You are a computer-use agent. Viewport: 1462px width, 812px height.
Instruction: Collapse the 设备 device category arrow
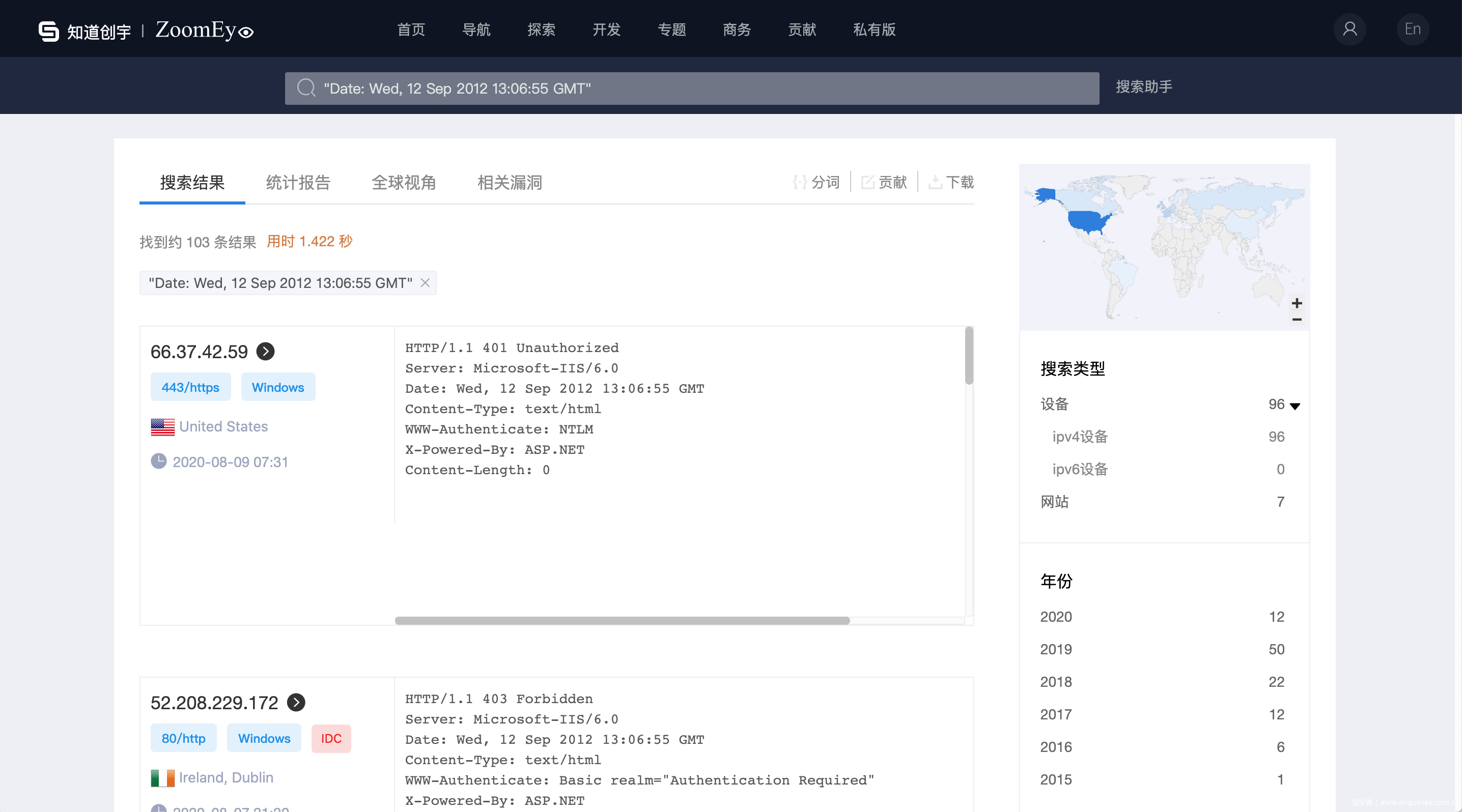tap(1295, 405)
